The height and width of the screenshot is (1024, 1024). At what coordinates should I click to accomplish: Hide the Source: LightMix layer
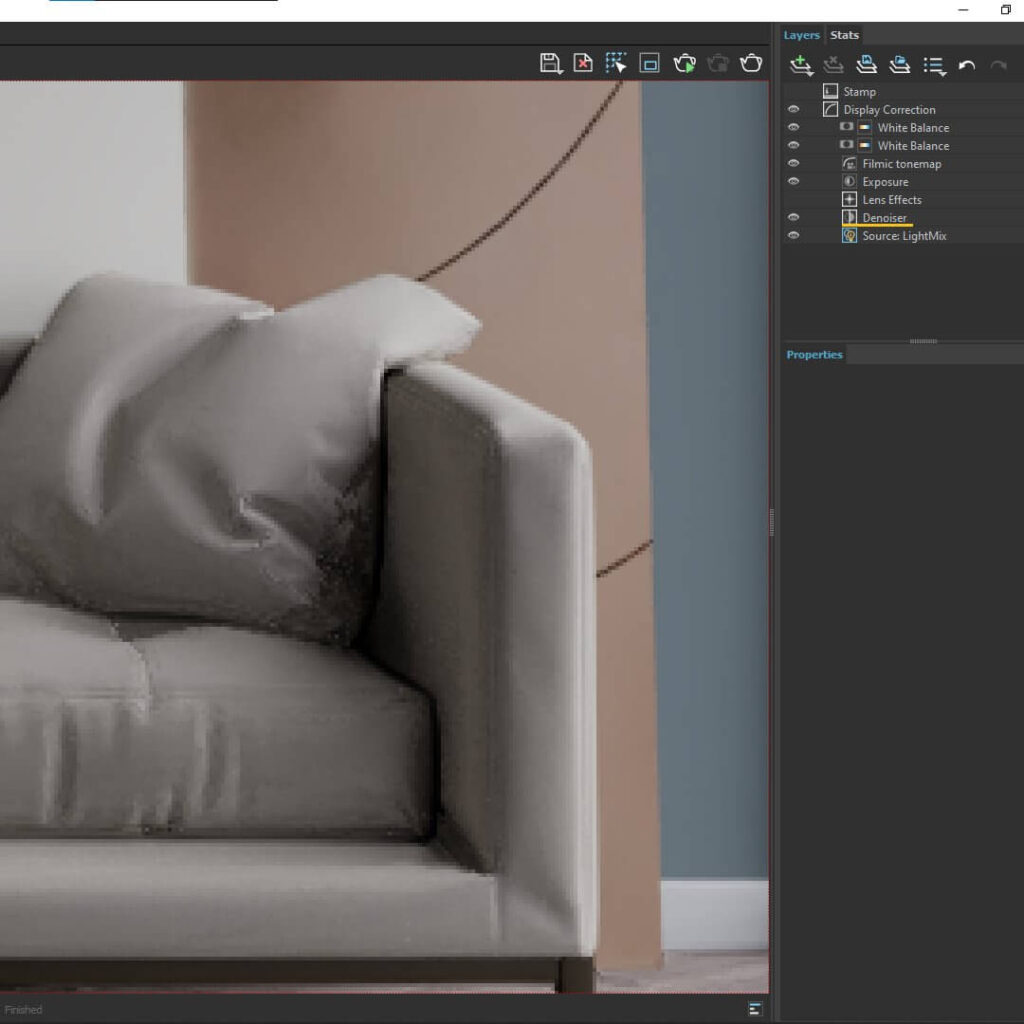click(793, 235)
